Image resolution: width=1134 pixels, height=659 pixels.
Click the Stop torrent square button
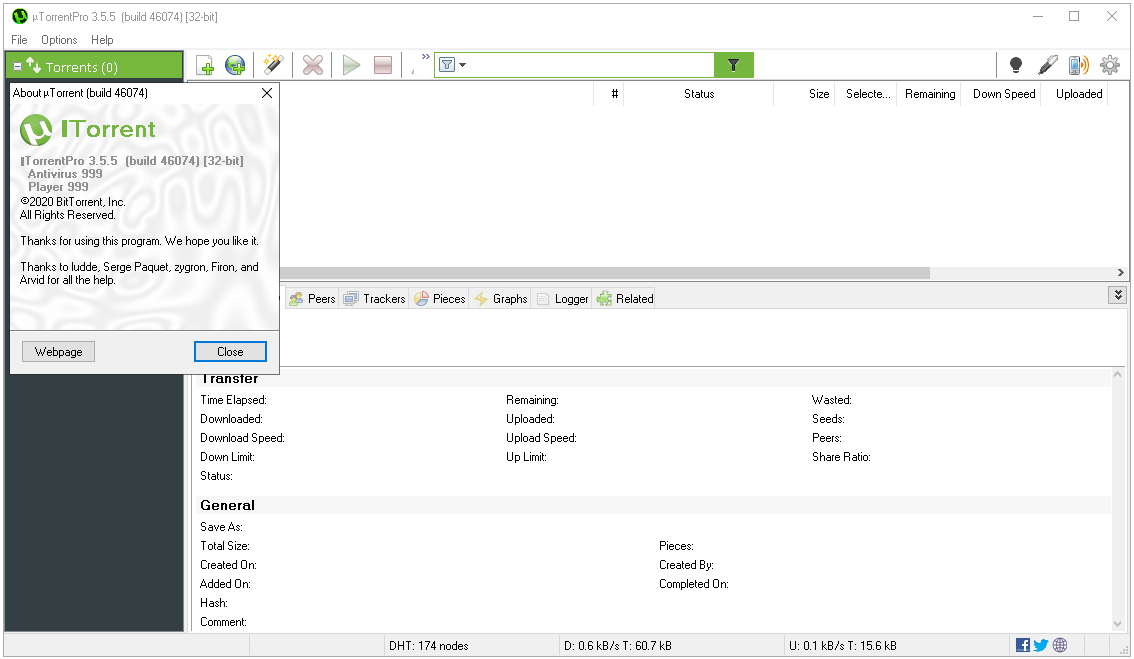pos(383,65)
